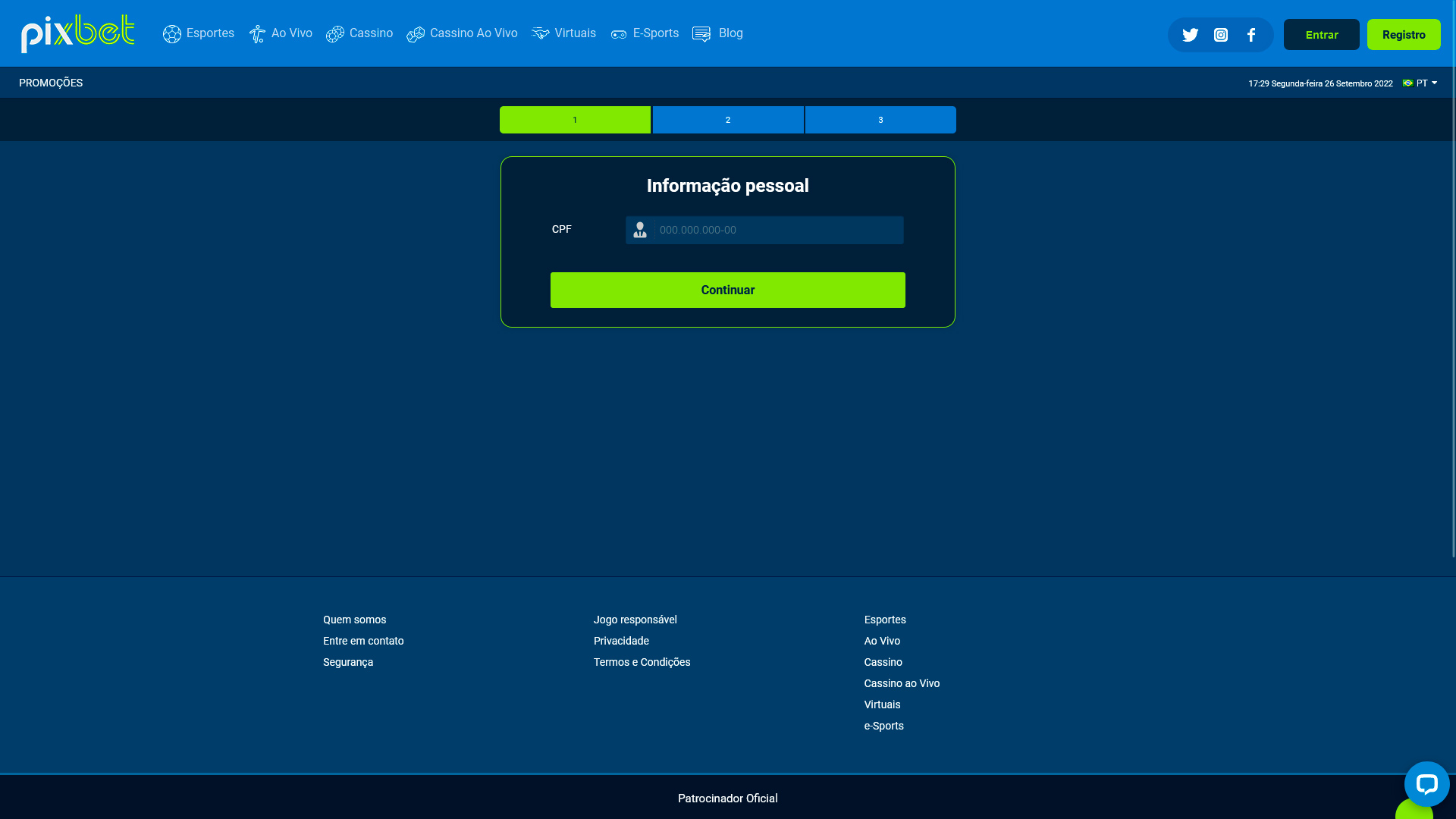Select the Privacidade footer link
The width and height of the screenshot is (1456, 819).
621,641
